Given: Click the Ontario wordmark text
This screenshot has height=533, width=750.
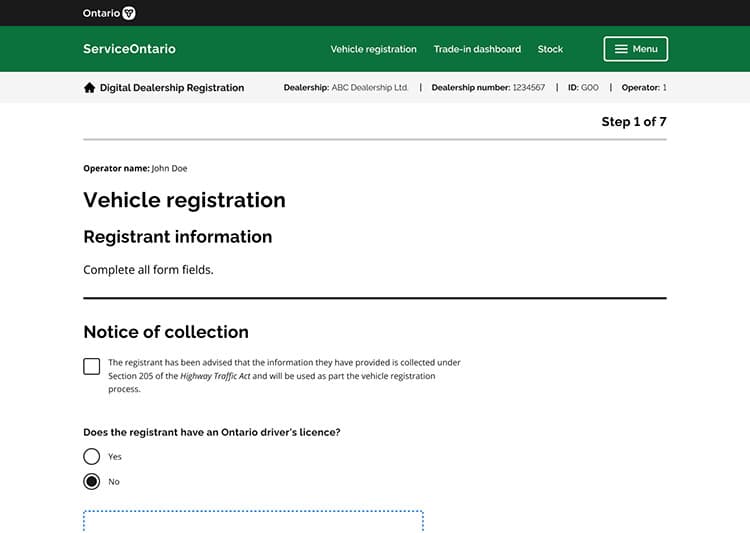Looking at the screenshot, I should (x=101, y=13).
